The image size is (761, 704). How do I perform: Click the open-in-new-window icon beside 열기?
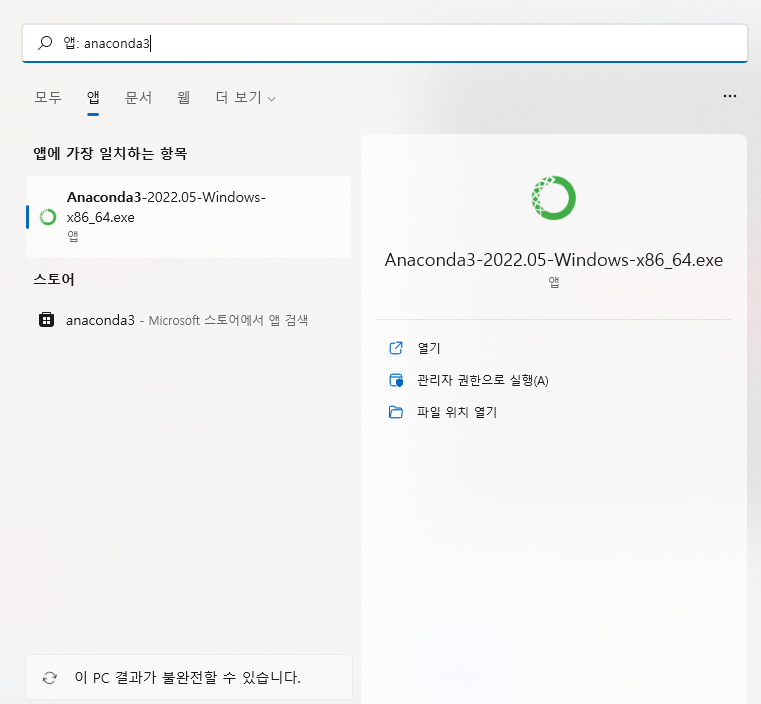point(396,348)
